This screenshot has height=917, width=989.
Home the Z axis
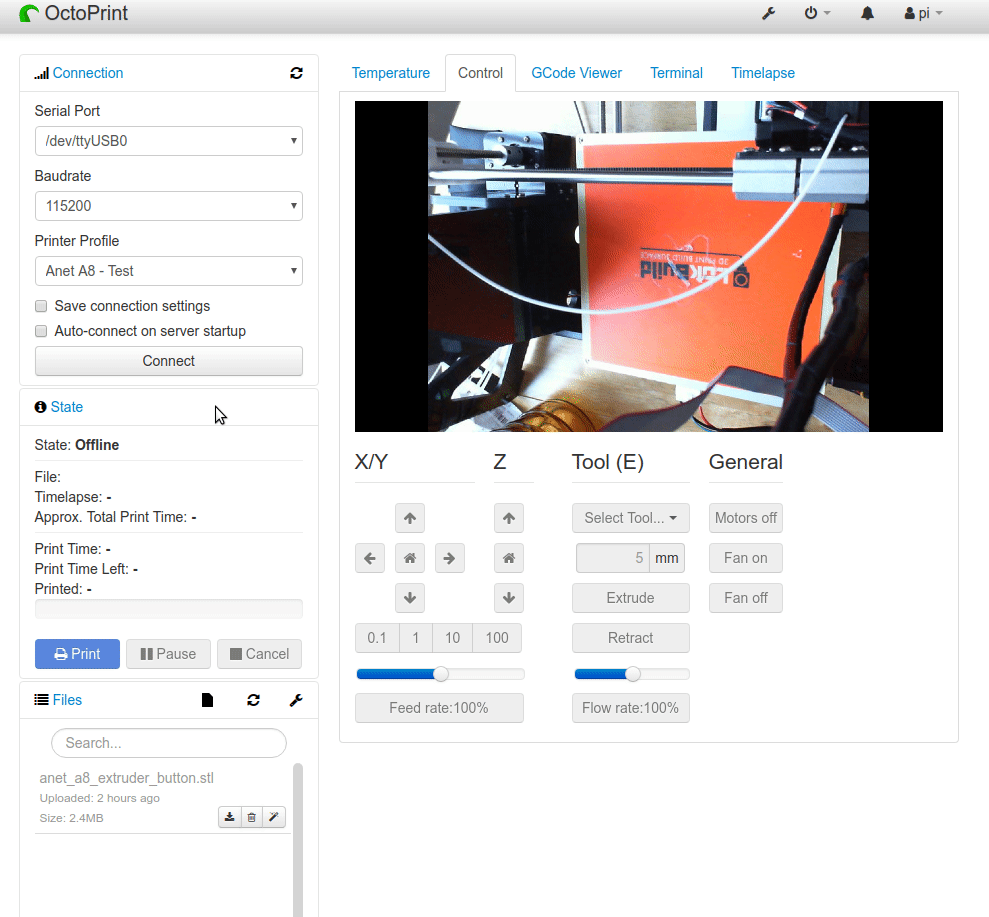click(x=509, y=558)
